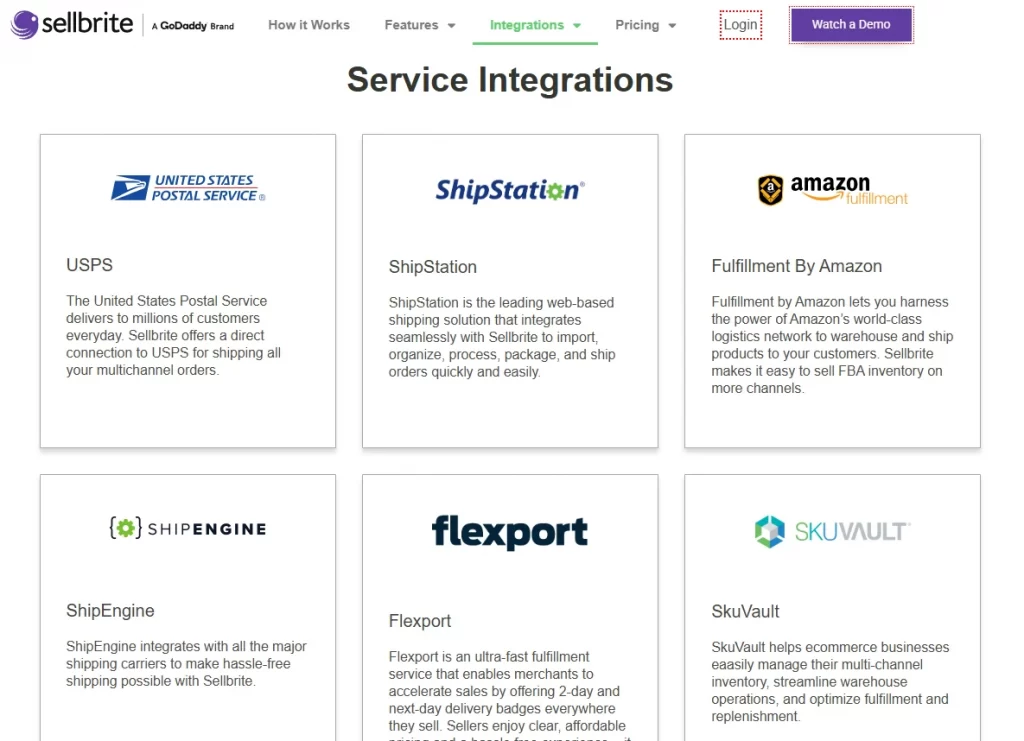Click the Watch a Demo button
The image size is (1024, 741).
[851, 25]
